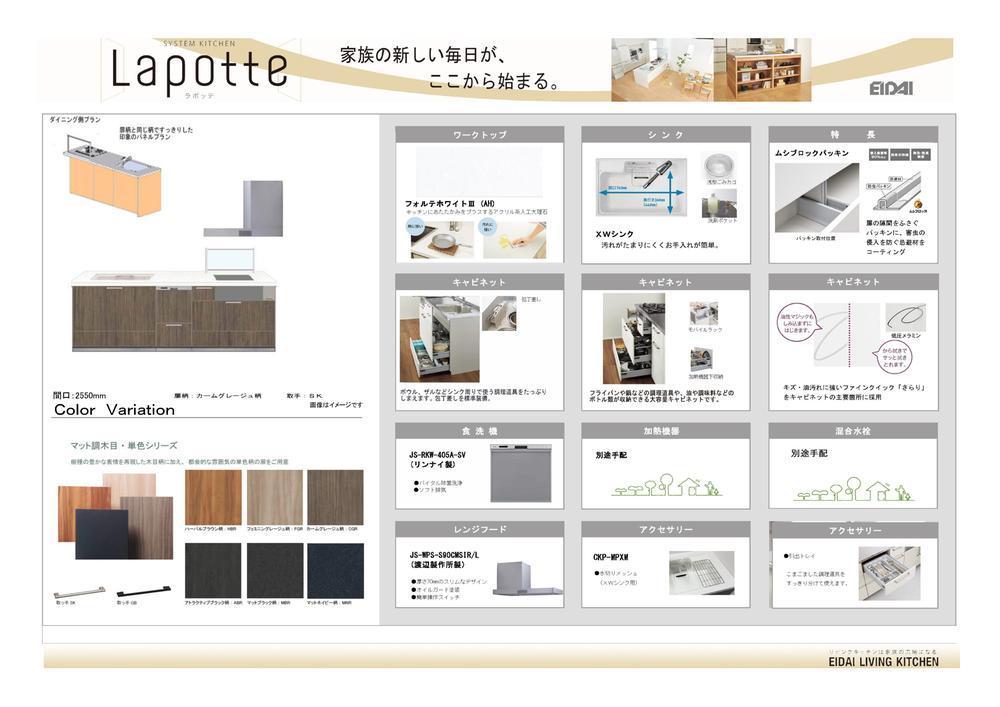The image size is (1000, 707).
Task: Pick the マットネイビー柄 MNR swatch
Action: [335, 571]
